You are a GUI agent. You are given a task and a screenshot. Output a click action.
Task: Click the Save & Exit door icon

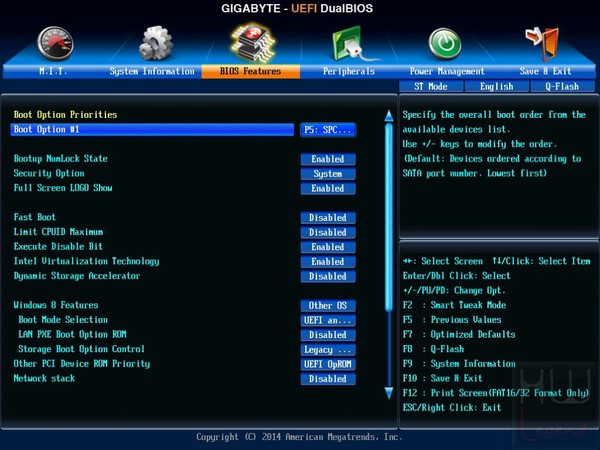(543, 44)
